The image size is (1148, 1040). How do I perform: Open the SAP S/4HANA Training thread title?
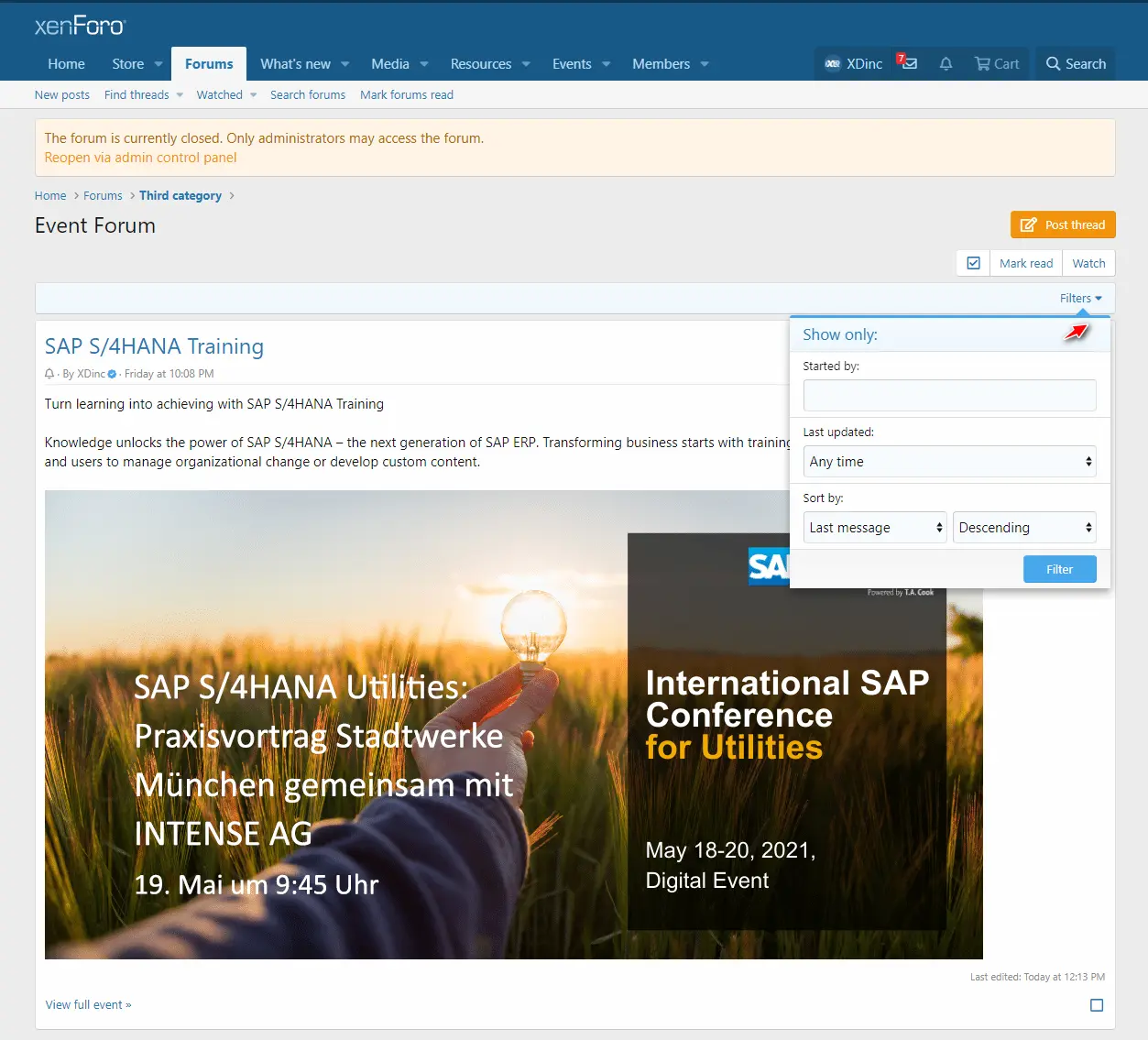(x=154, y=346)
